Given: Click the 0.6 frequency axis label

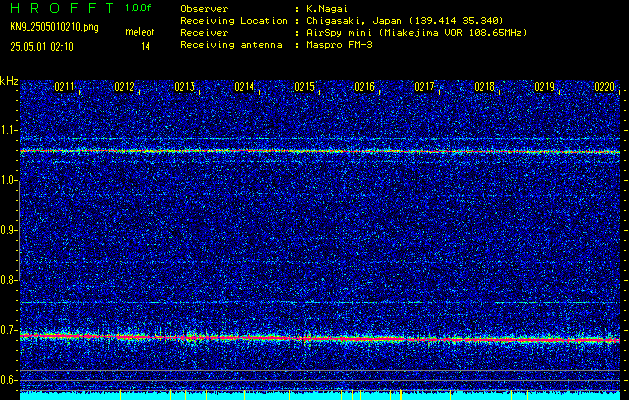Looking at the screenshot, I should click(x=8, y=380).
